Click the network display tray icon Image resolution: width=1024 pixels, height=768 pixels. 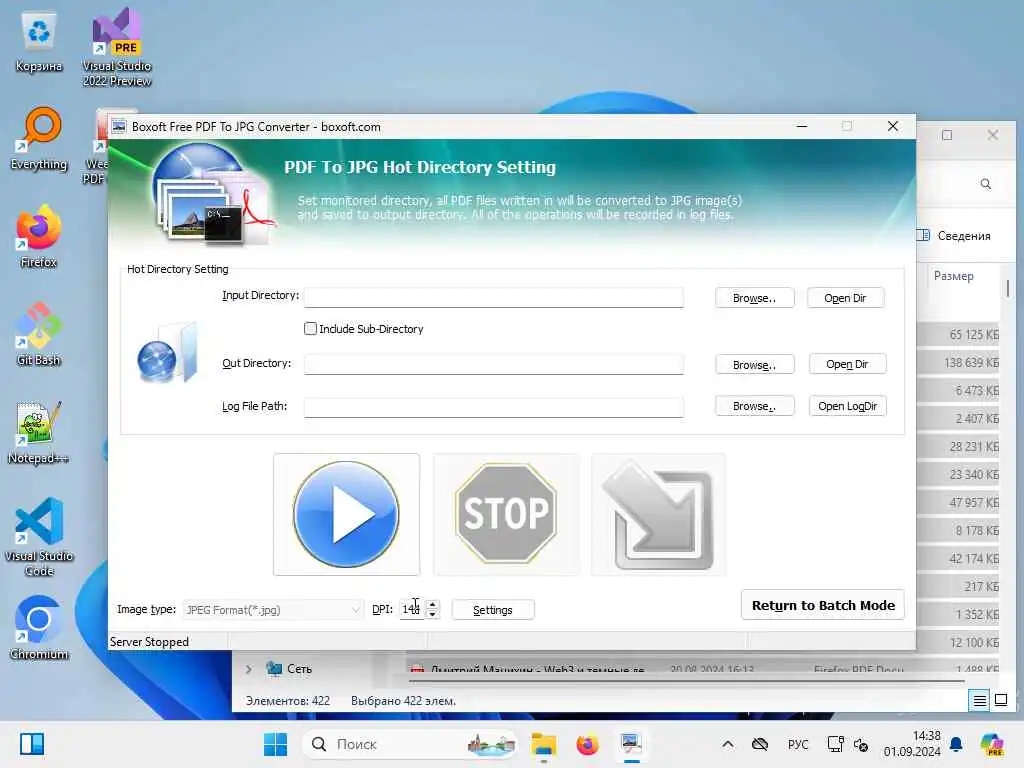point(835,744)
